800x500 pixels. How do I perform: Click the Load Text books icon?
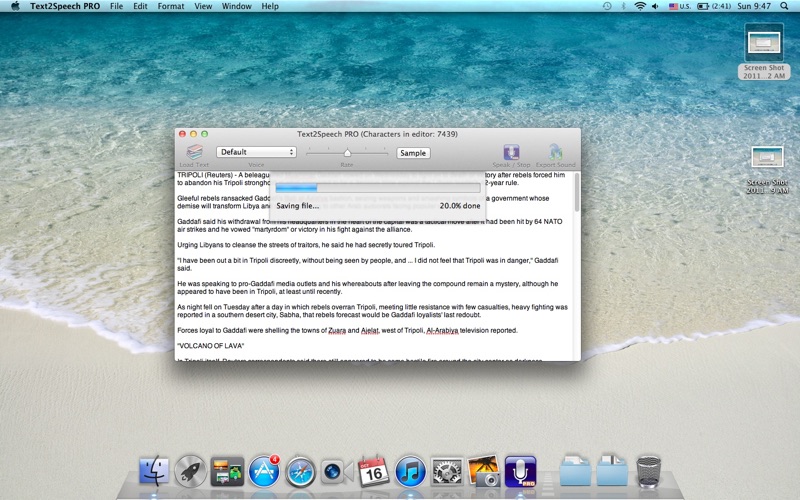[x=194, y=152]
